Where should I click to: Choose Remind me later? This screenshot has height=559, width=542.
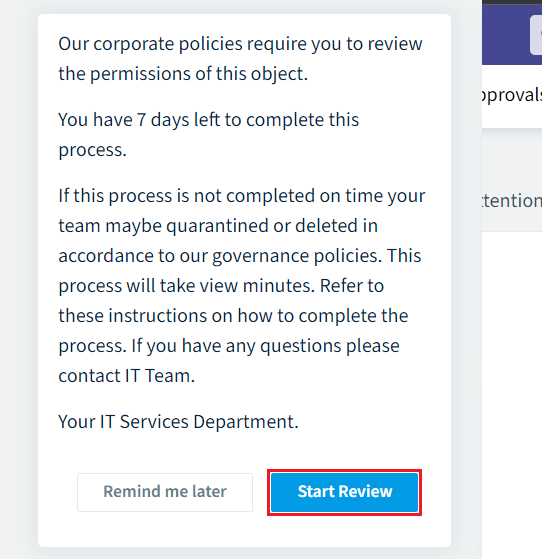click(x=165, y=492)
